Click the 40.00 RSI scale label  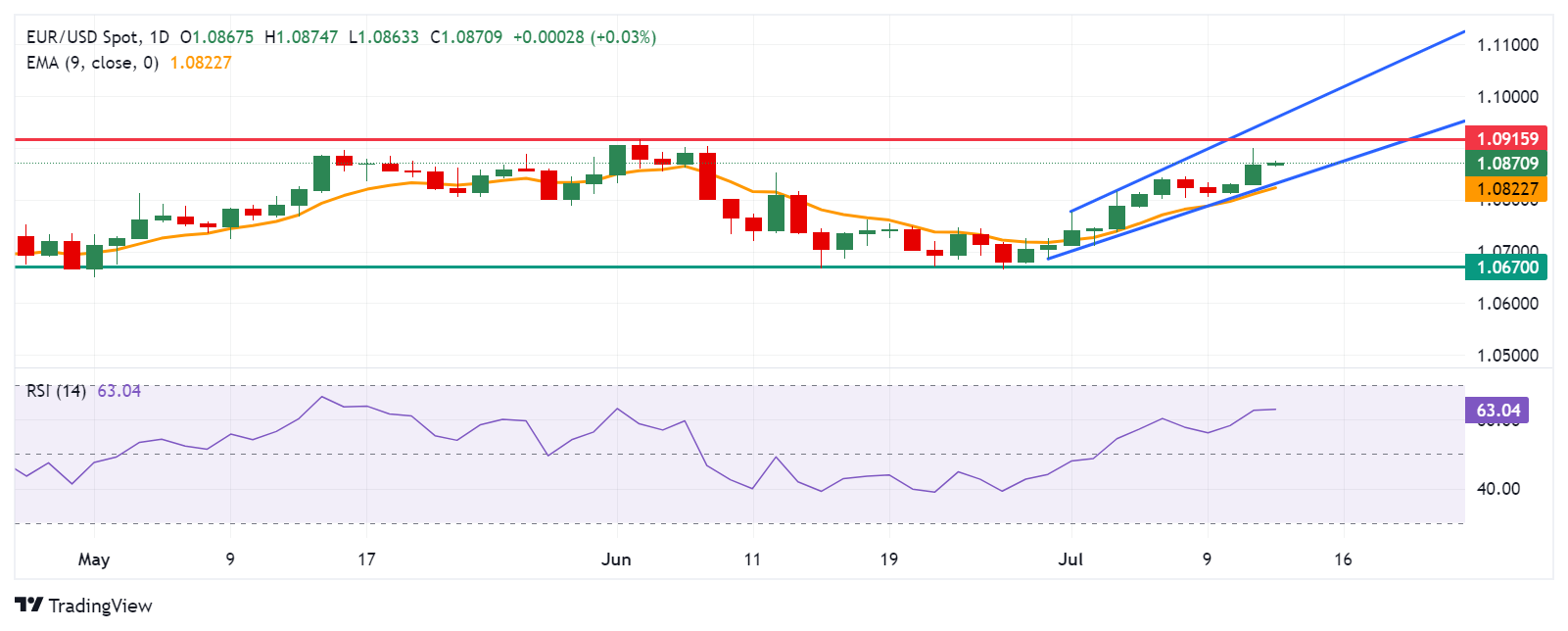point(1498,489)
